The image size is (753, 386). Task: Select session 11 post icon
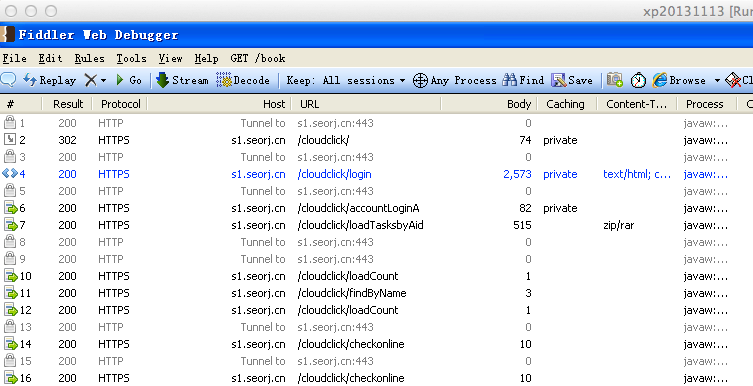tap(11, 293)
